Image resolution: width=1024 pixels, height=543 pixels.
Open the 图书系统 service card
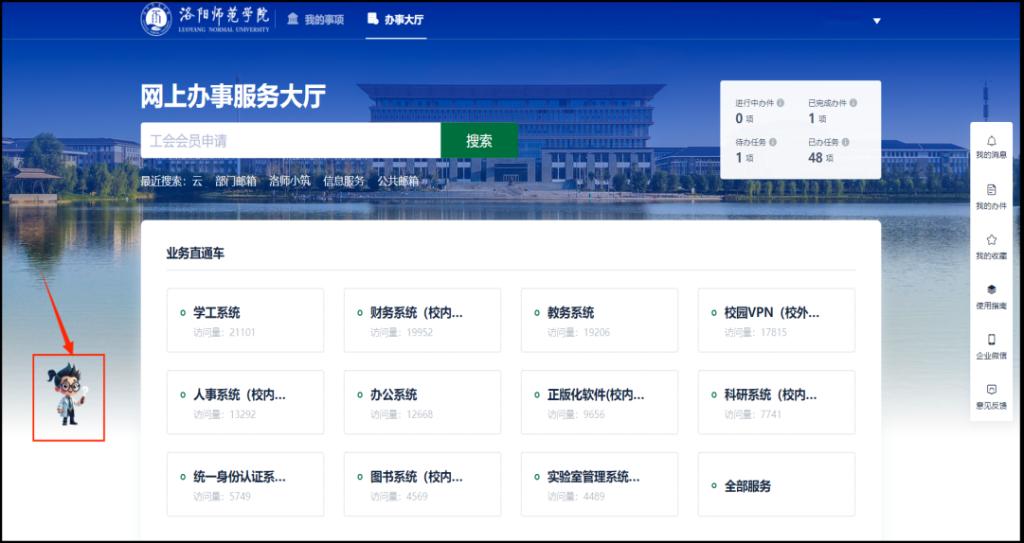pos(421,485)
